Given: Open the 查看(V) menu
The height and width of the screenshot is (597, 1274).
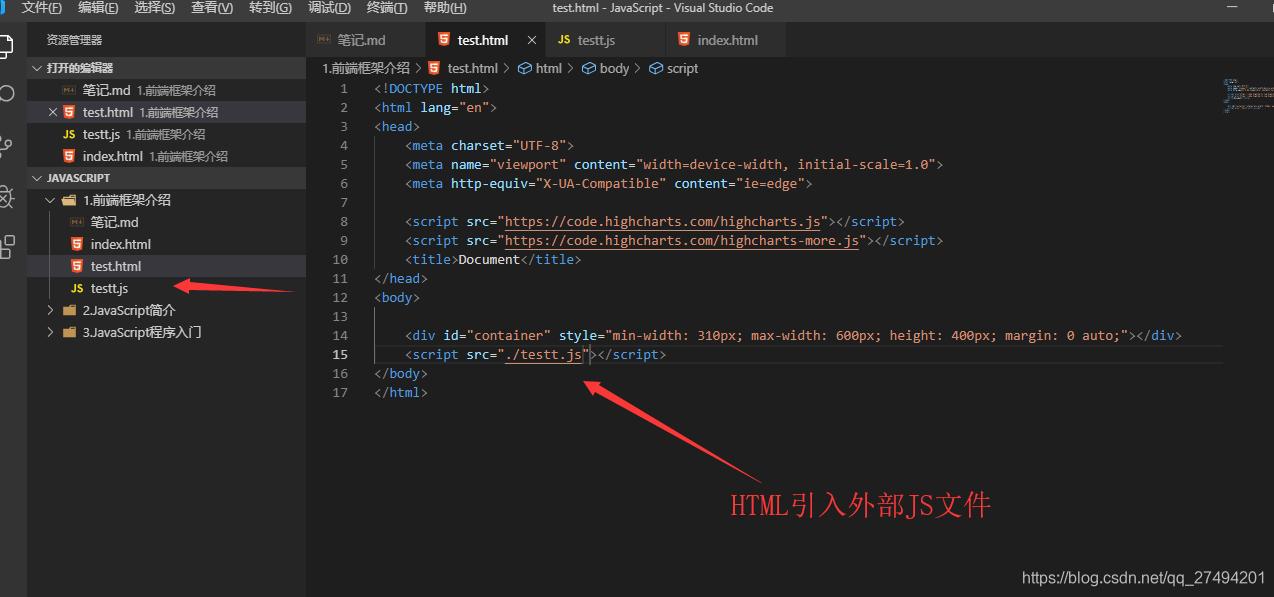Looking at the screenshot, I should [x=212, y=8].
